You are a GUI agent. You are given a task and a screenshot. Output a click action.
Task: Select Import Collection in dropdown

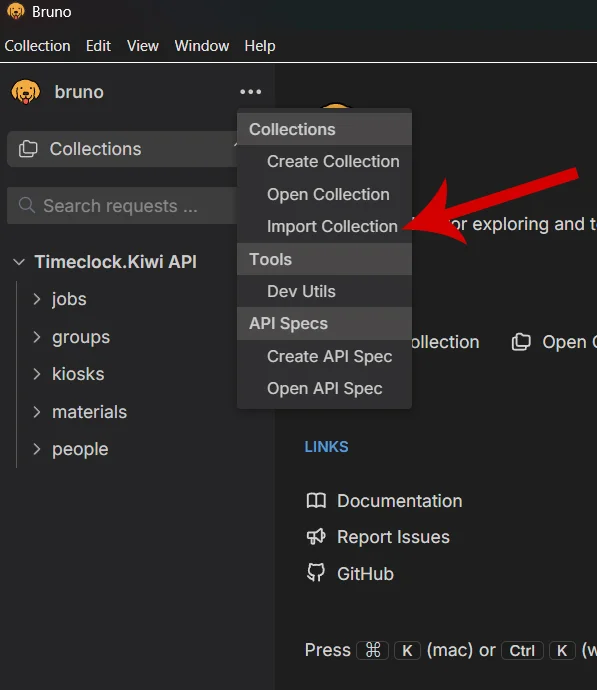[324, 226]
